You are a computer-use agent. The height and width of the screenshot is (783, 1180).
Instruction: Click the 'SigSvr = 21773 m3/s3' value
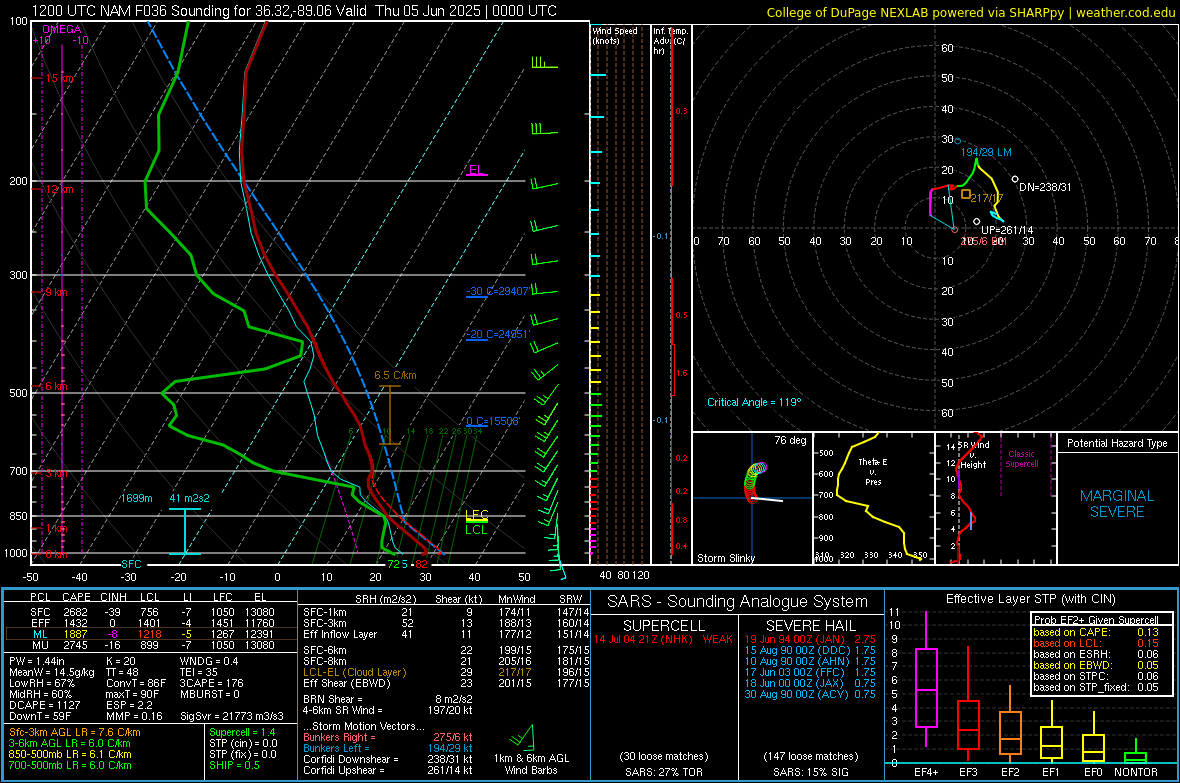232,716
